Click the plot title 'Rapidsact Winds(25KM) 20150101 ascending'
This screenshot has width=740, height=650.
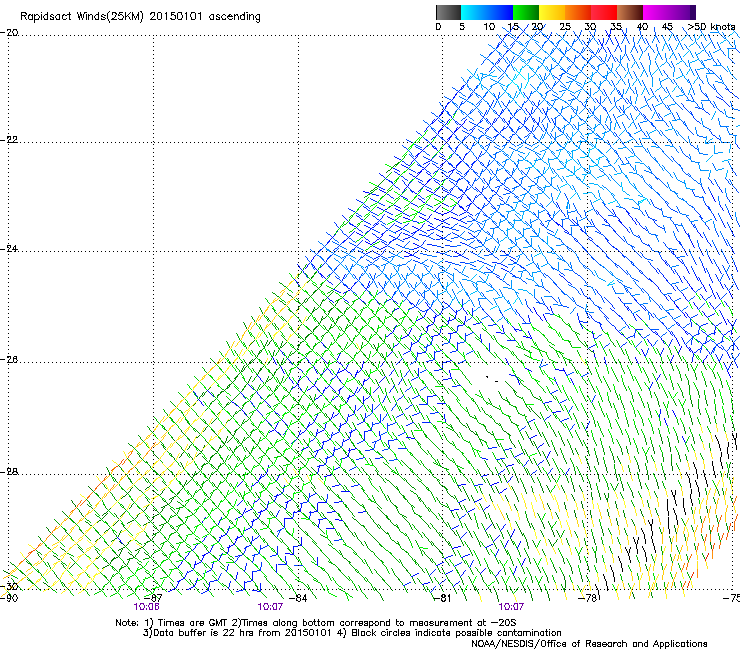(x=140, y=17)
